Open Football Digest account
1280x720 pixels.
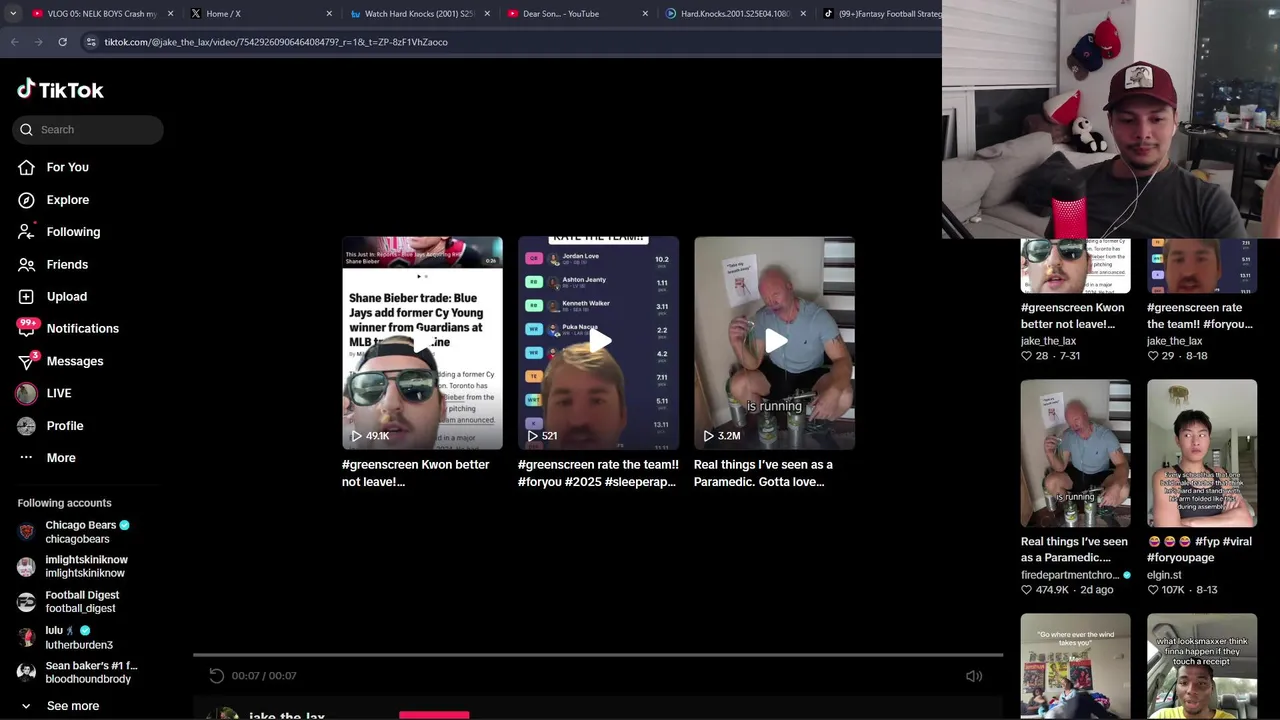pos(80,602)
